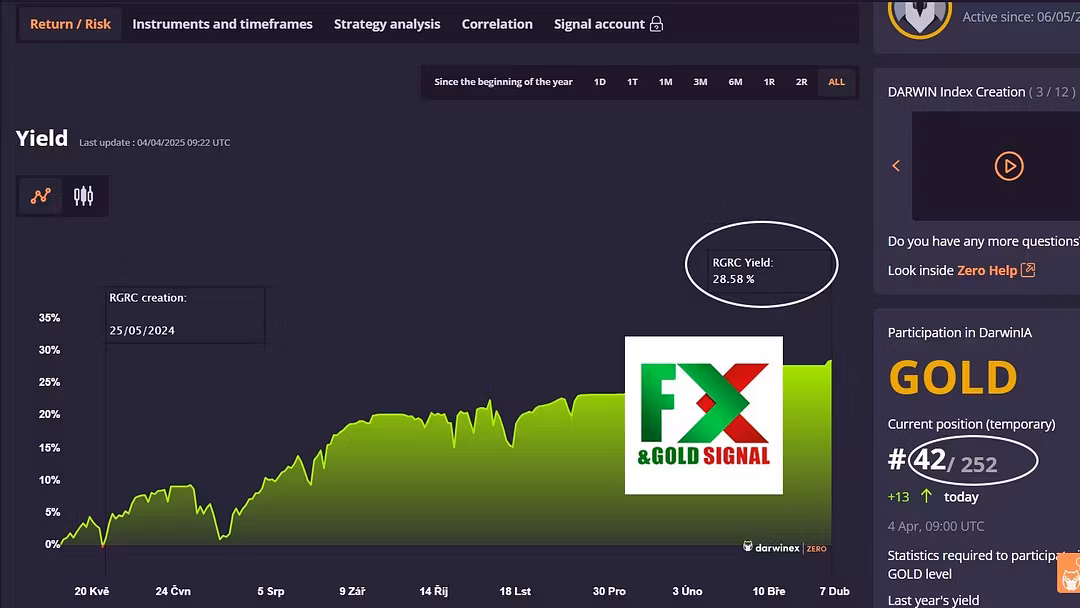
Task: Click the user avatar badge at top
Action: pos(920,17)
